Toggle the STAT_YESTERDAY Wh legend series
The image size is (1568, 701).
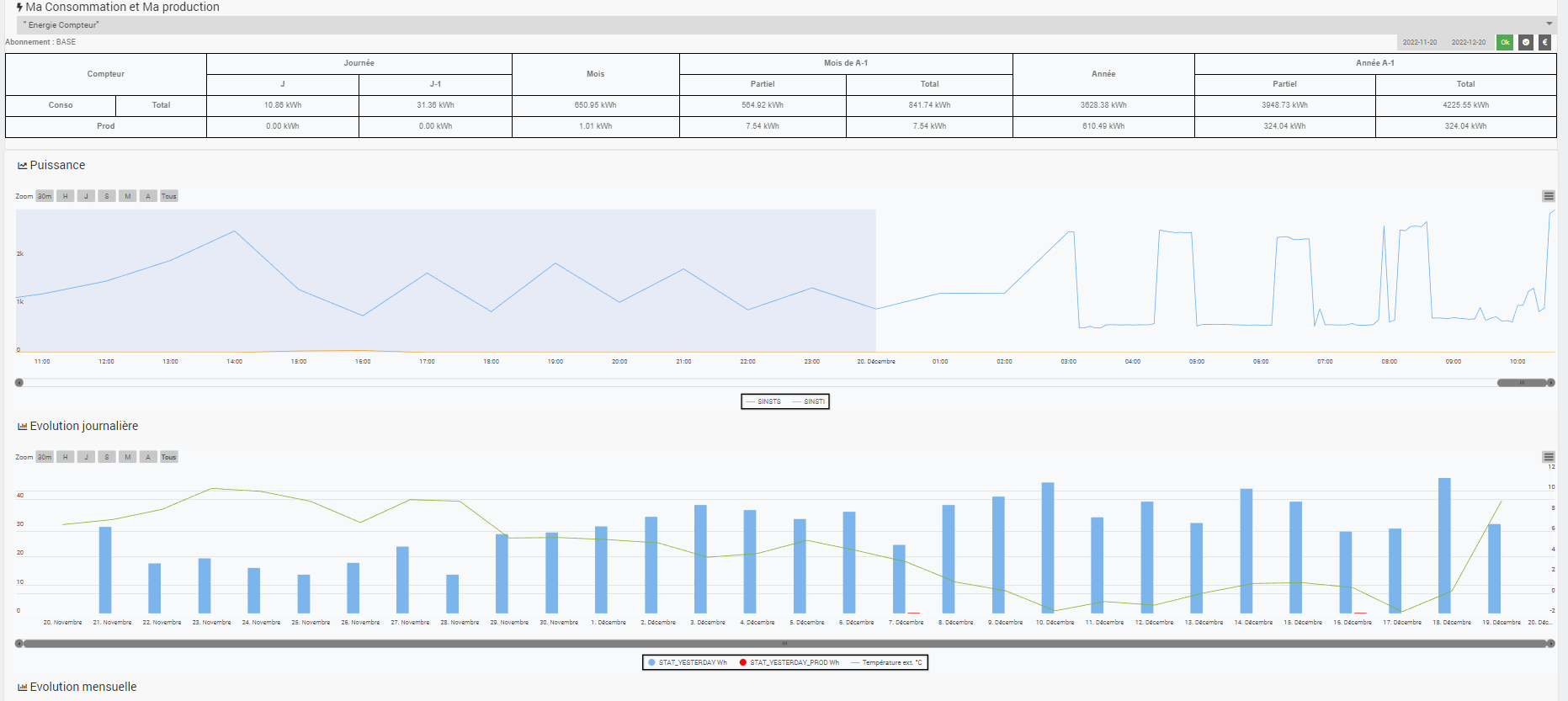688,662
